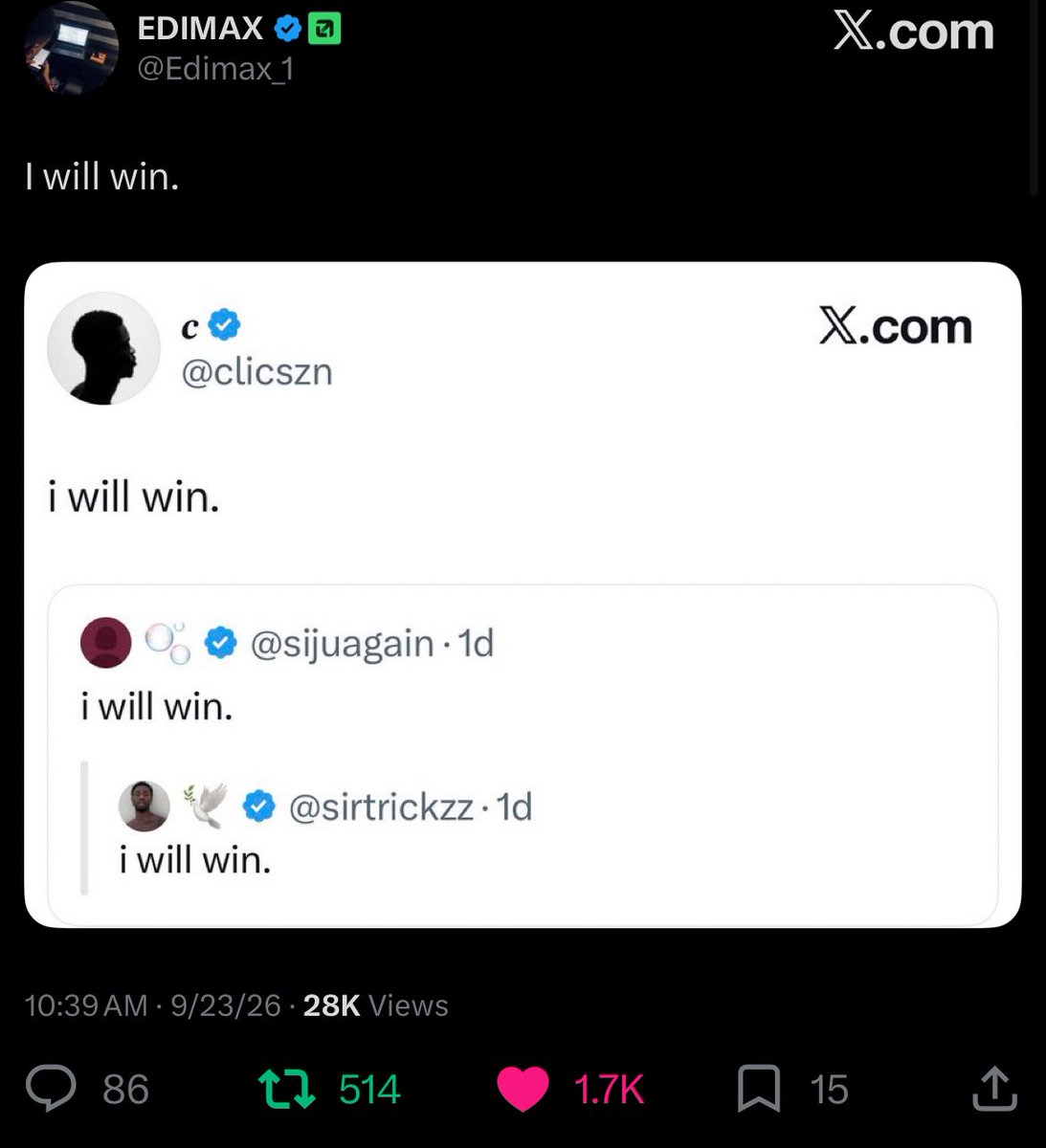The height and width of the screenshot is (1148, 1046).
Task: Click the green affiliate badge beside EDIMAX
Action: pyautogui.click(x=325, y=30)
